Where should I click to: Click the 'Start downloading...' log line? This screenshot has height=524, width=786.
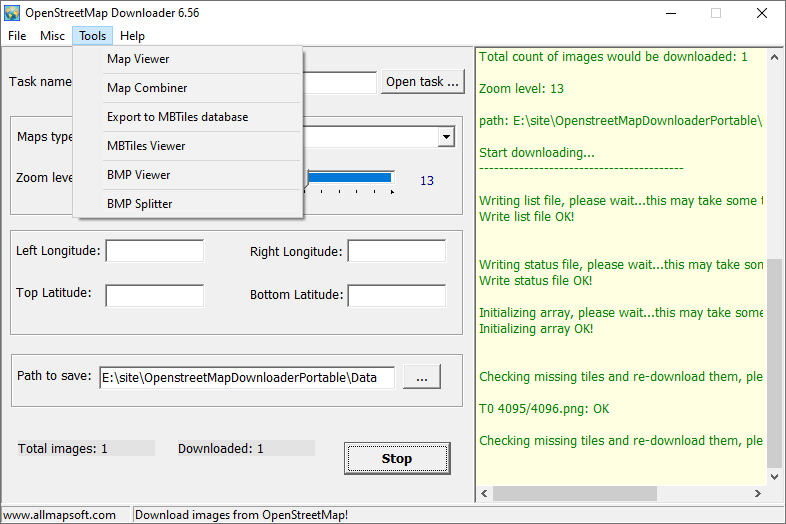point(537,152)
